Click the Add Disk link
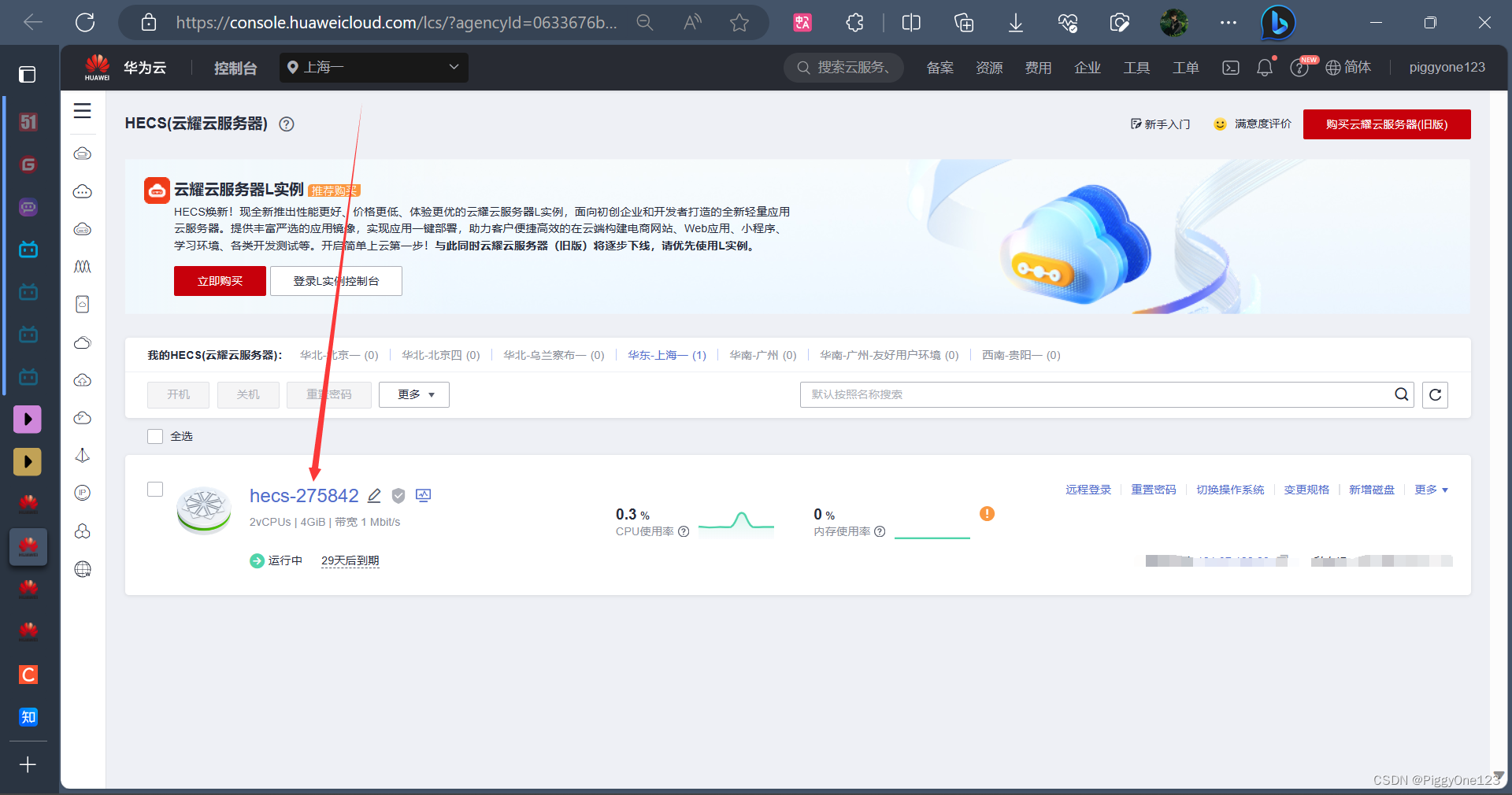The image size is (1512, 795). (1372, 490)
